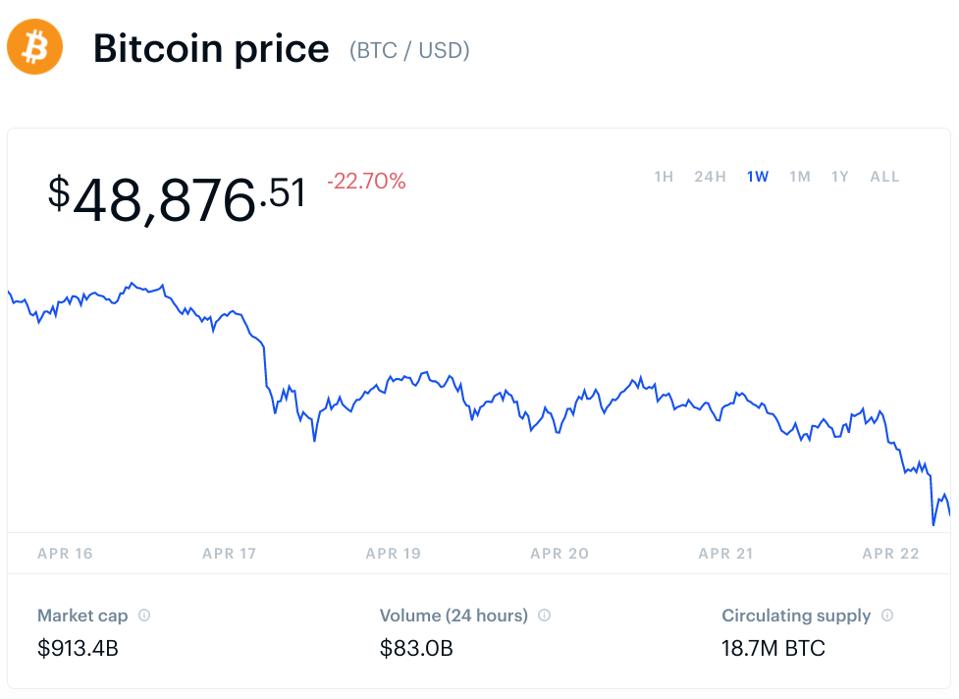Click the APR 22 date marker

click(x=890, y=553)
